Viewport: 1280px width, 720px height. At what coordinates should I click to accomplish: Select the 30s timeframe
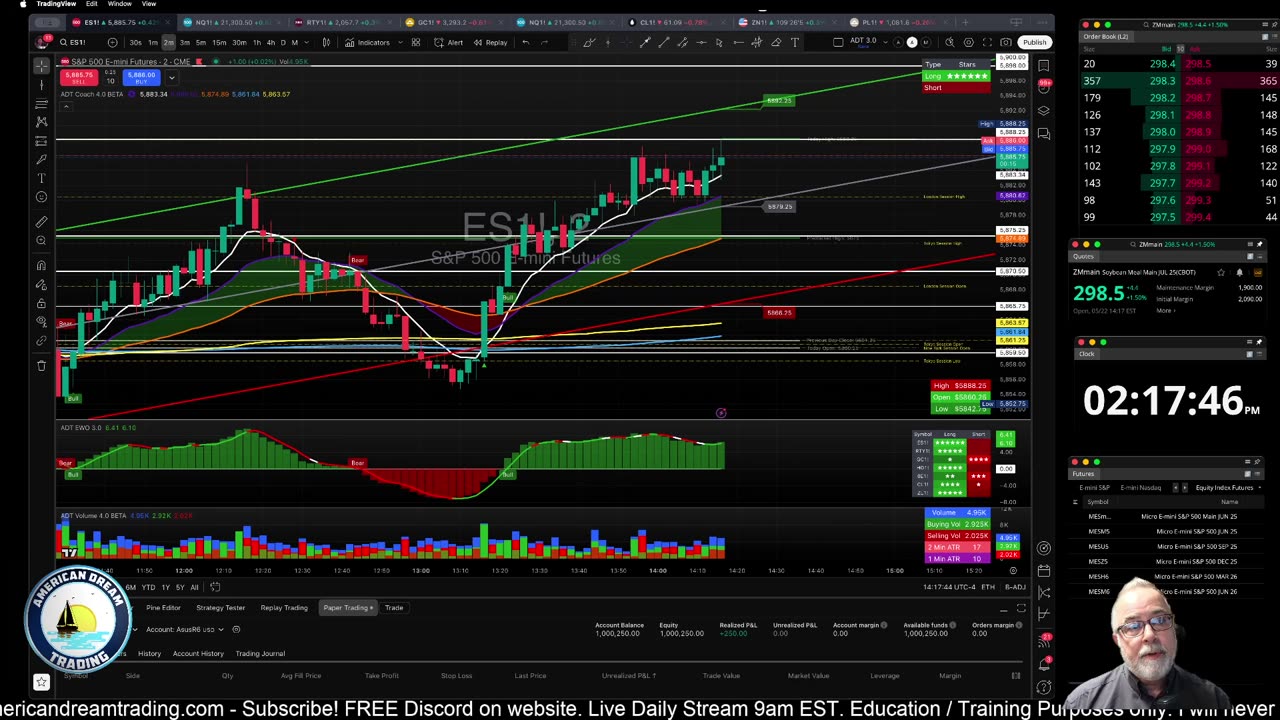(136, 42)
